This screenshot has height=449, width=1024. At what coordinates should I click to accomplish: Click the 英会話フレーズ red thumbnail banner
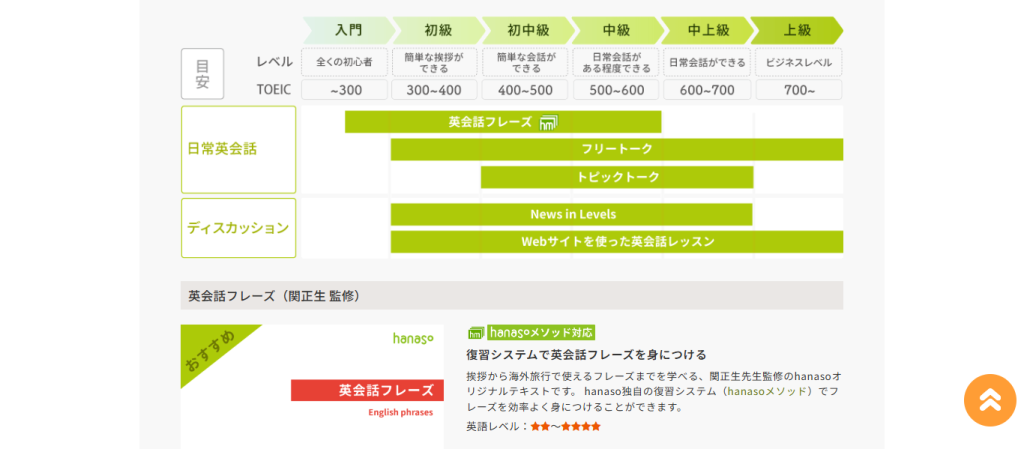click(x=367, y=390)
